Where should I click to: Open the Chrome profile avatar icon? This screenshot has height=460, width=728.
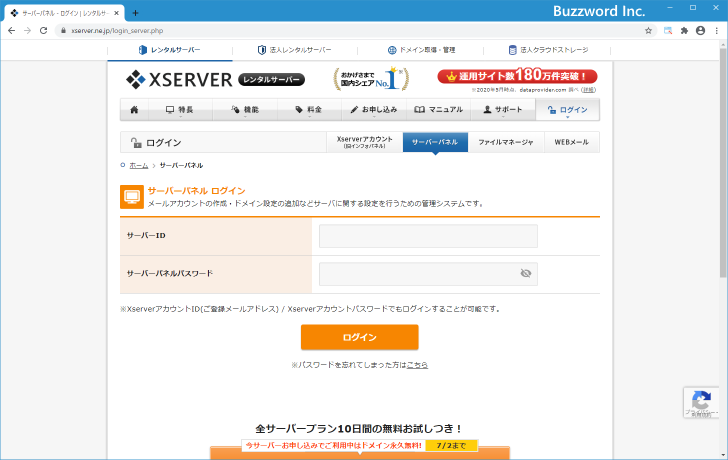coord(701,31)
